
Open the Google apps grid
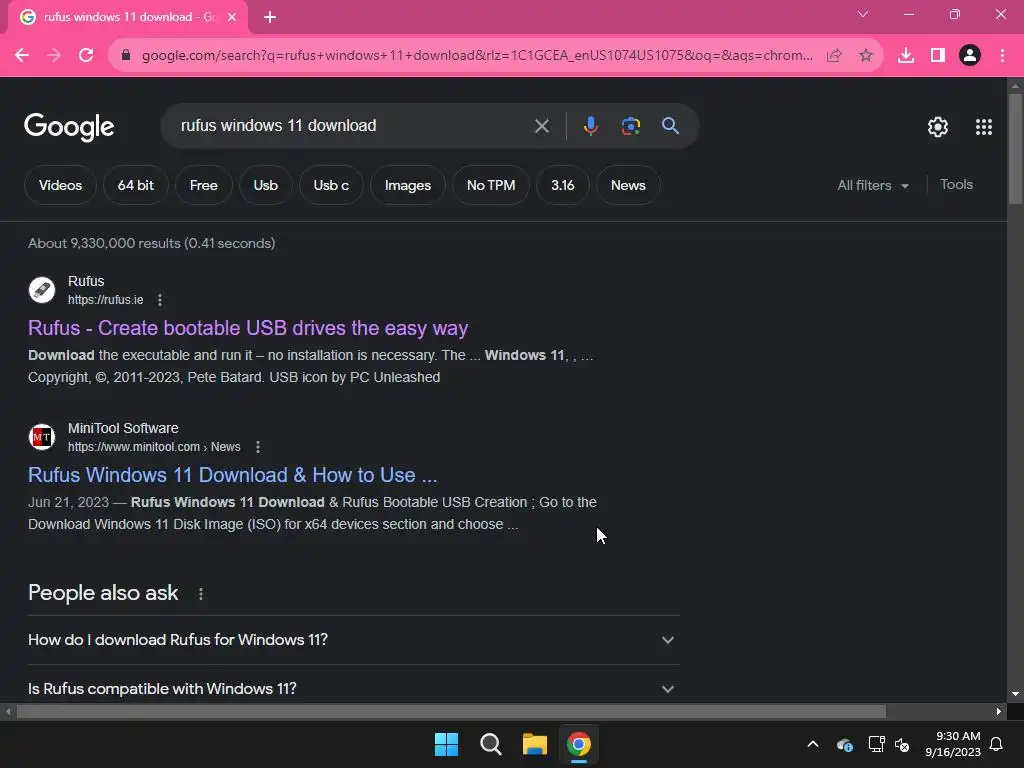point(984,127)
